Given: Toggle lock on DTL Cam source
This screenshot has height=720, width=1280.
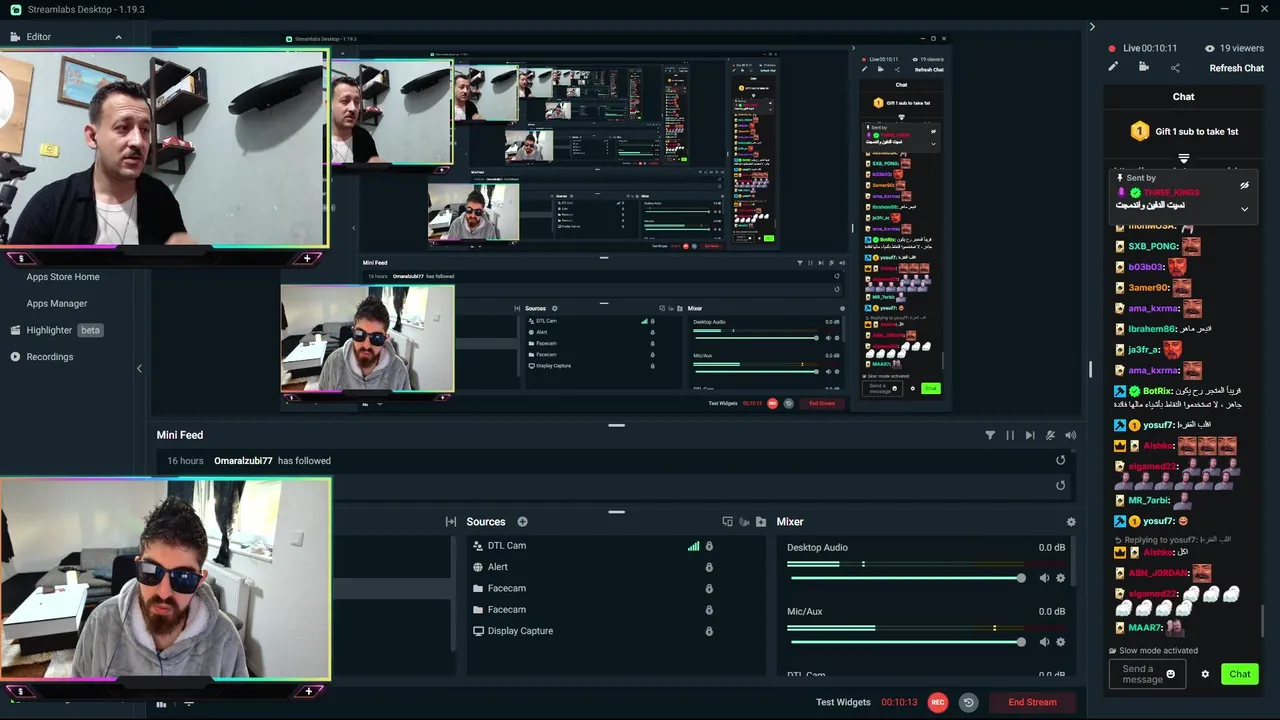Looking at the screenshot, I should tap(709, 546).
